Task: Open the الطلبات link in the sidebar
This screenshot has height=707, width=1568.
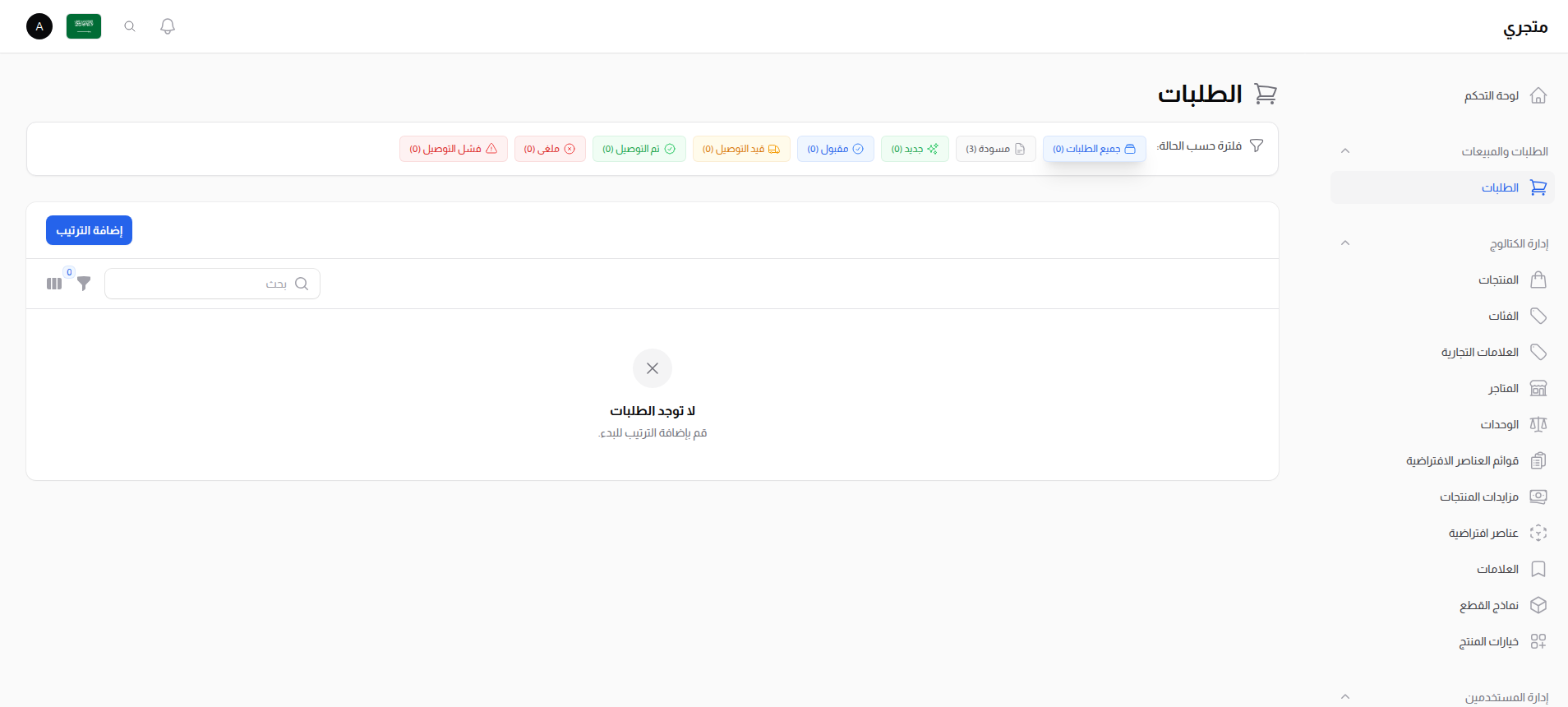Action: click(x=1512, y=188)
